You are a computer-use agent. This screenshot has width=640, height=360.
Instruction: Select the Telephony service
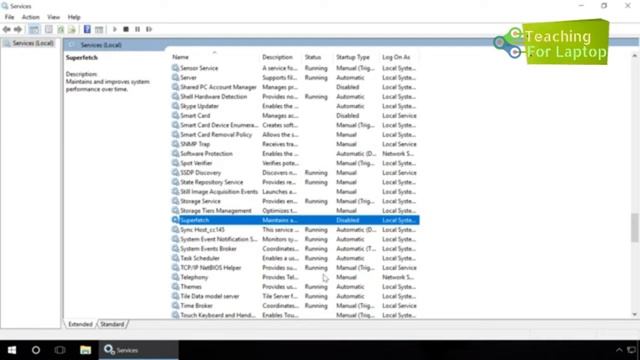pos(295,277)
